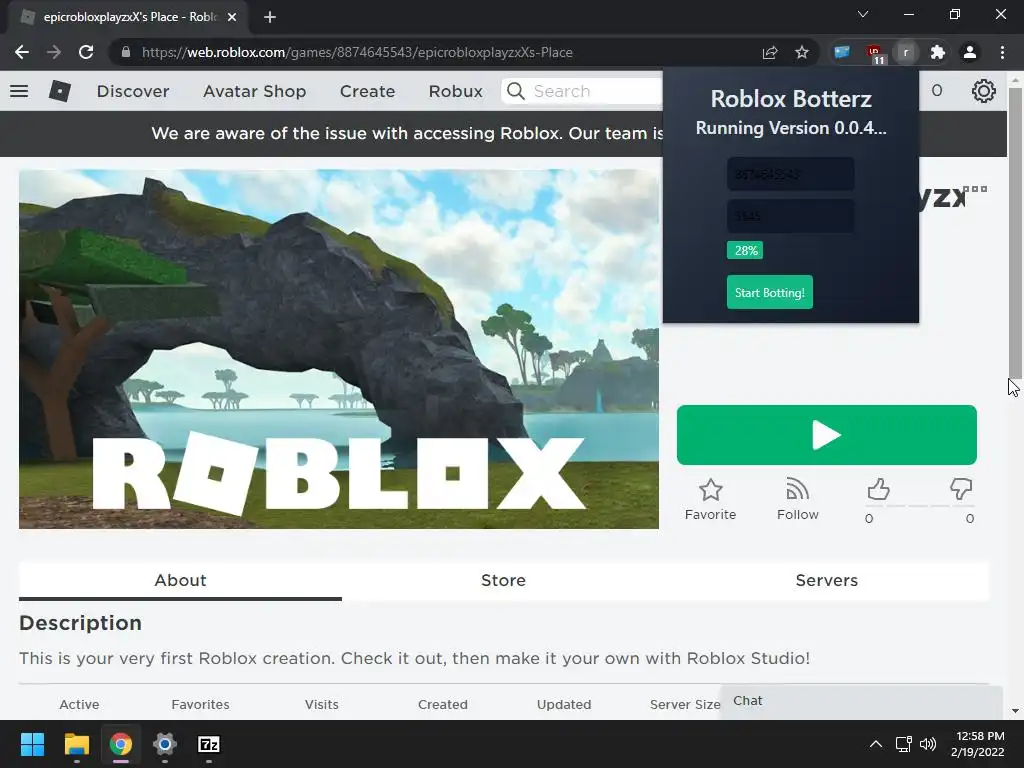Open the Roblox Botterz extension icon
This screenshot has height=768, width=1024.
click(x=905, y=52)
